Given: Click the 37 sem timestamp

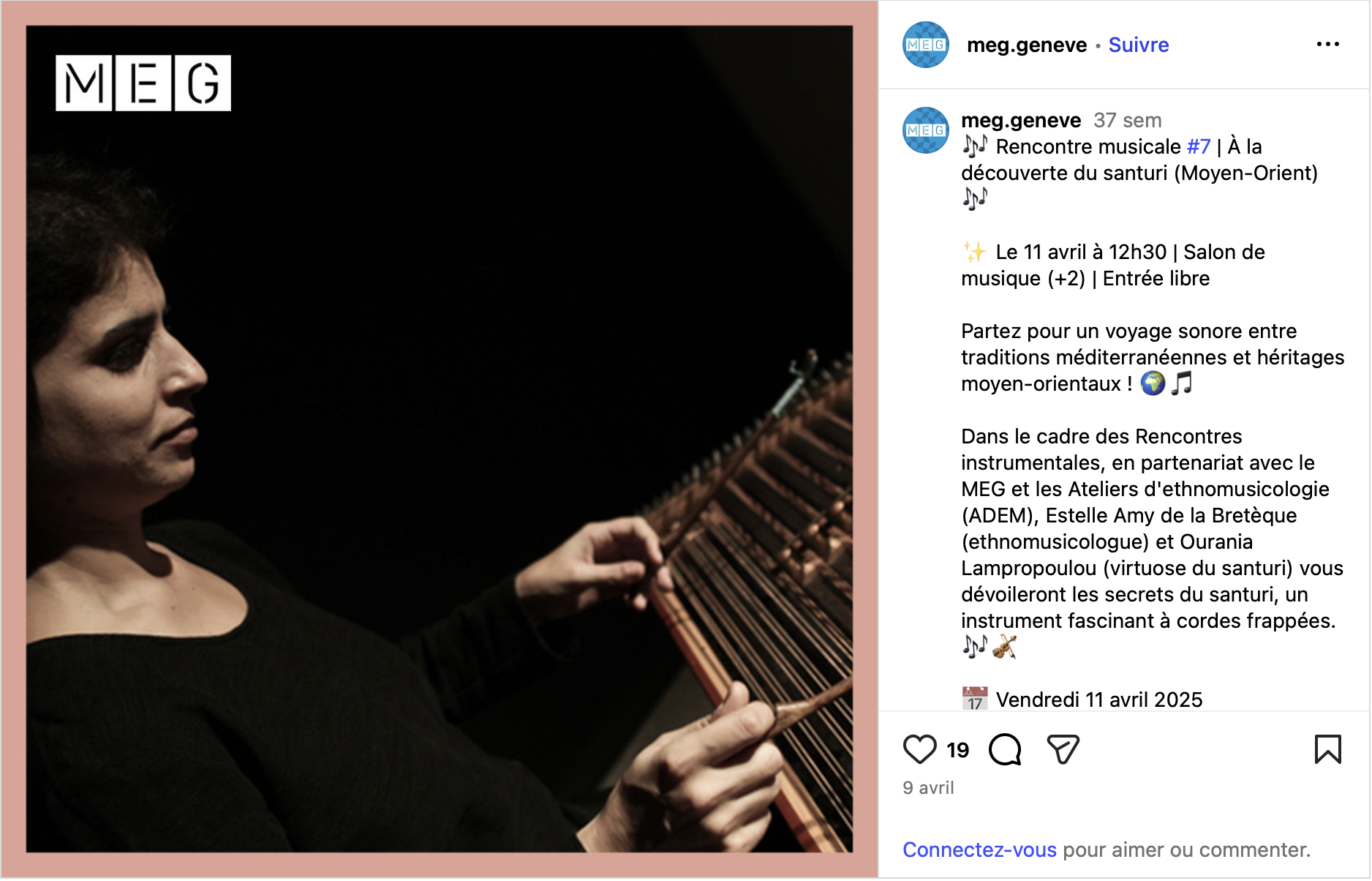Looking at the screenshot, I should [x=1128, y=120].
